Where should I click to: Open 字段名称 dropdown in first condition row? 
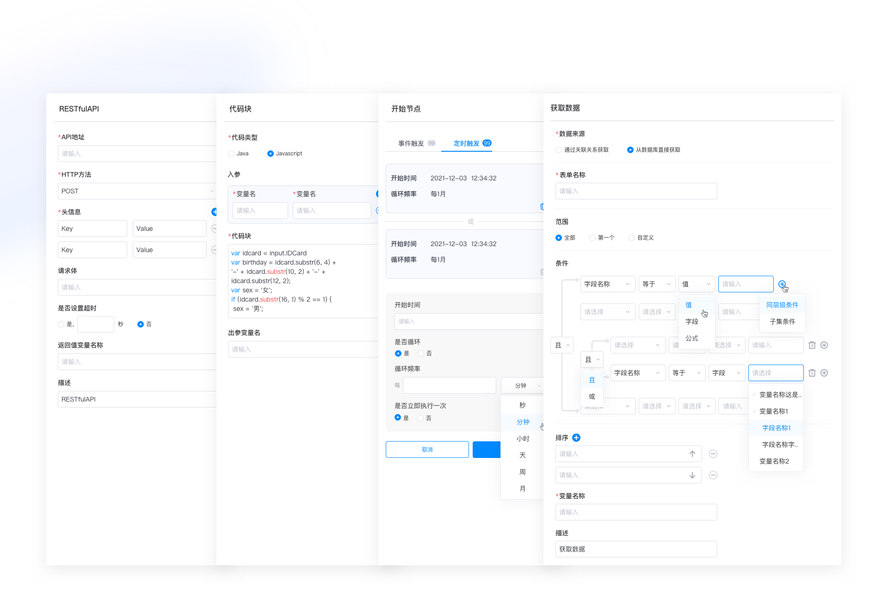tap(607, 284)
